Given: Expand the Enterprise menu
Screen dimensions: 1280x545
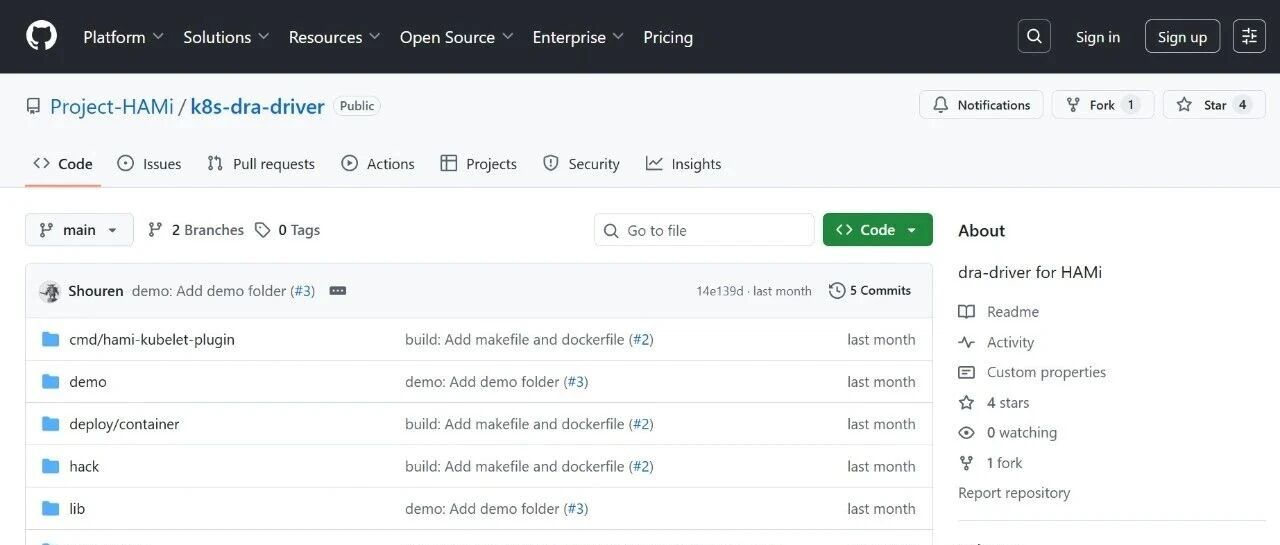Looking at the screenshot, I should coord(578,37).
